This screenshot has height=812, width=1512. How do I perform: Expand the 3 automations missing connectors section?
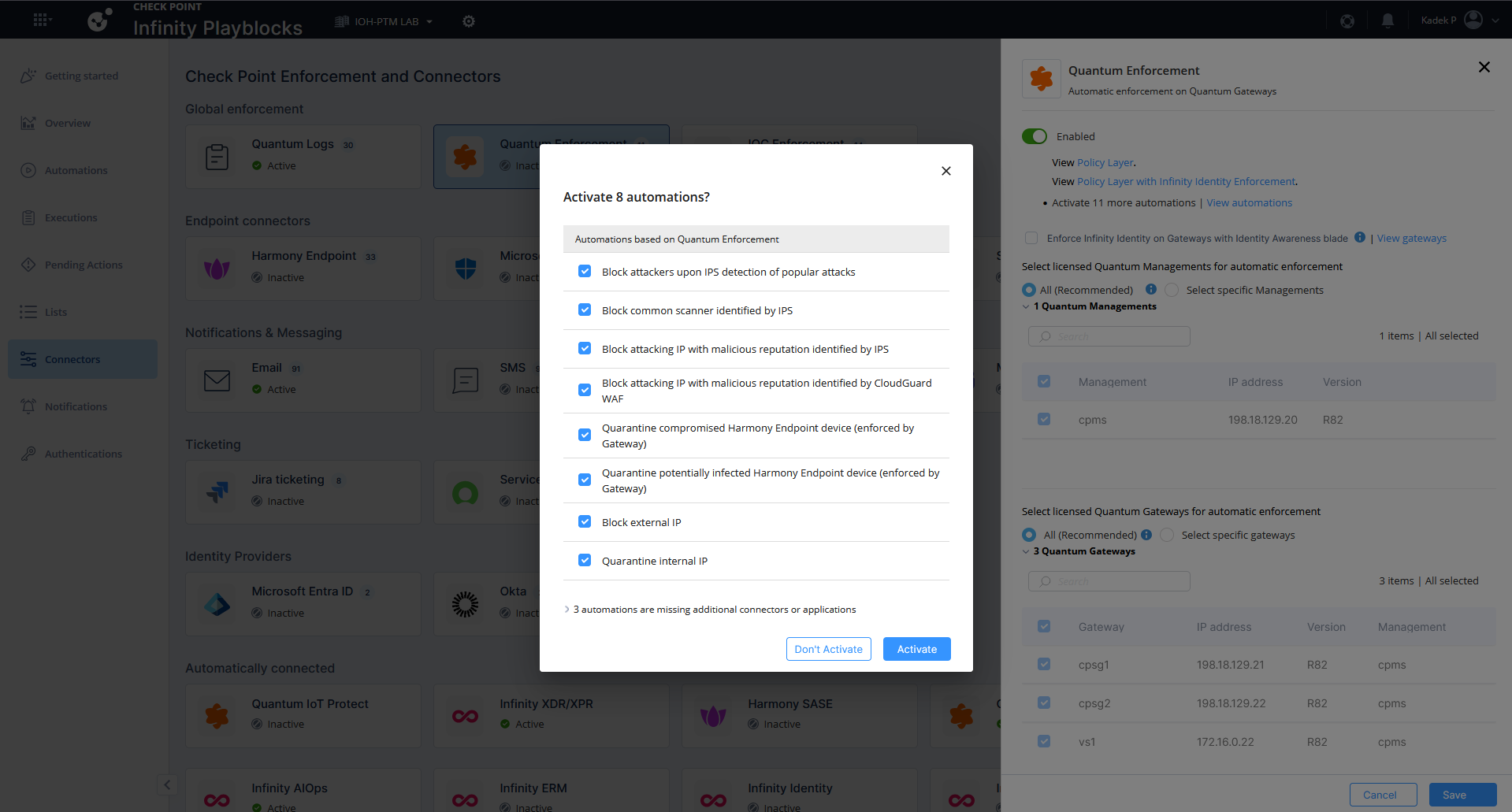coord(567,610)
